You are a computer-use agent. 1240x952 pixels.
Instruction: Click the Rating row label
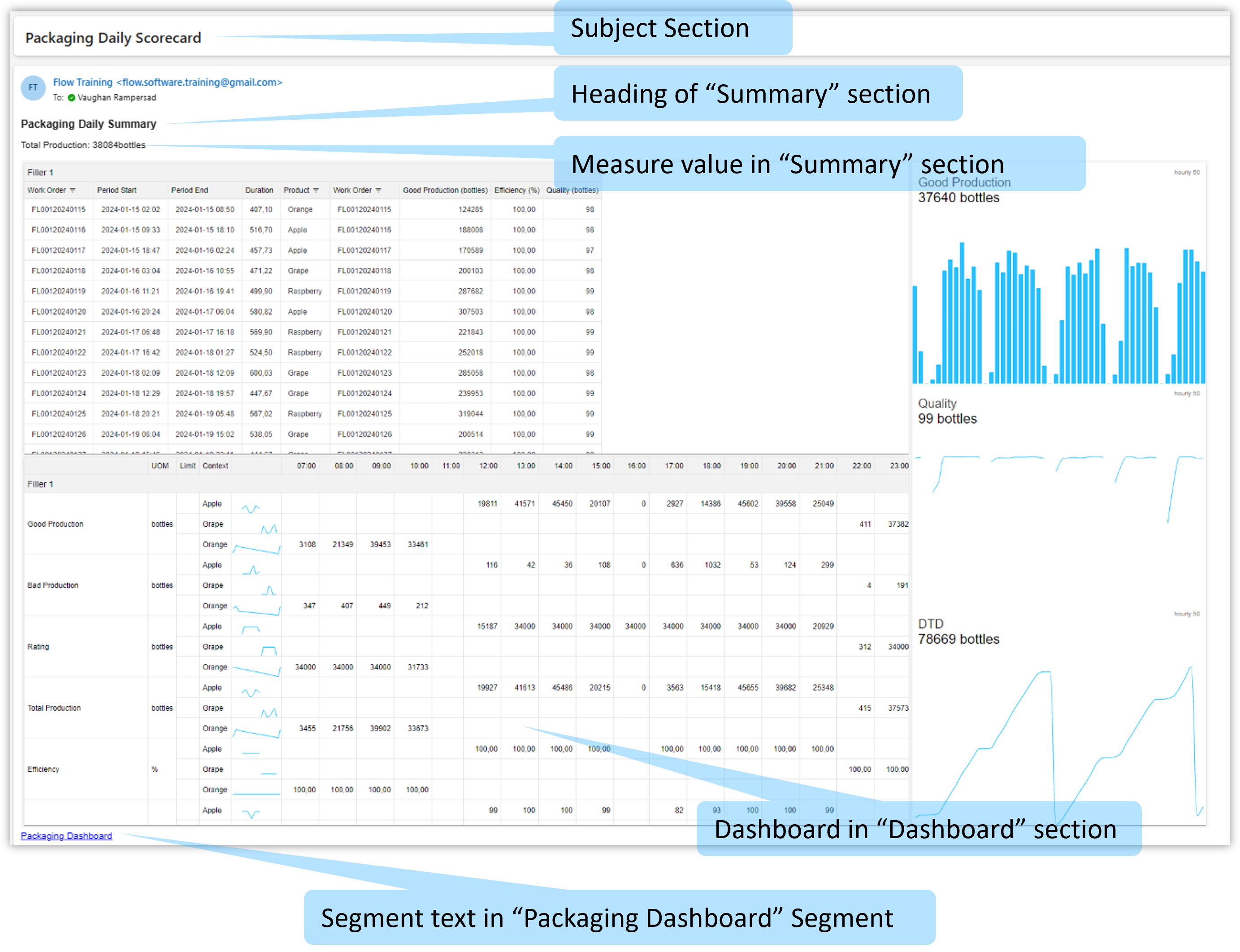coord(38,647)
